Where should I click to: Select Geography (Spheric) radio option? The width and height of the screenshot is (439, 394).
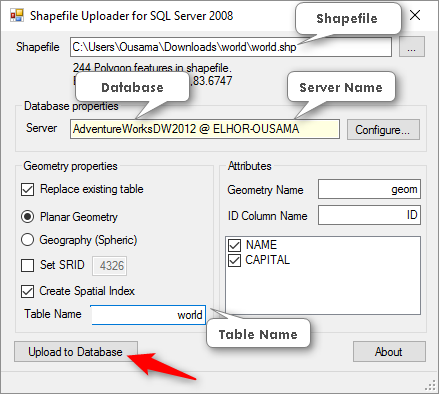27,240
